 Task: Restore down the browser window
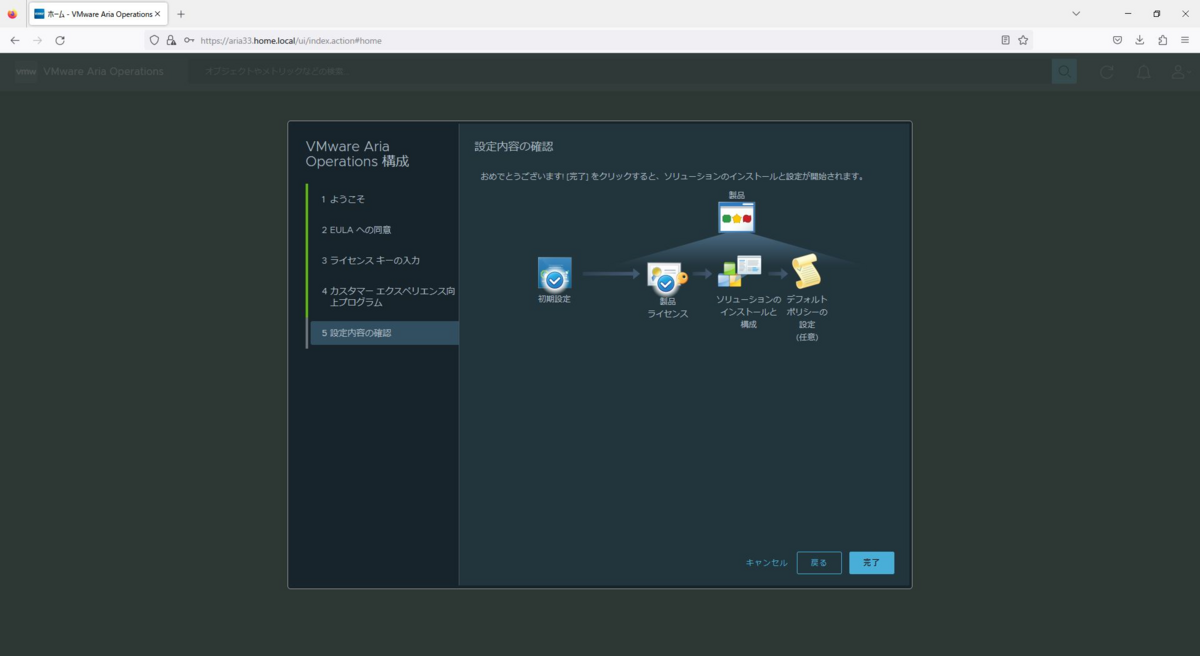[1156, 14]
